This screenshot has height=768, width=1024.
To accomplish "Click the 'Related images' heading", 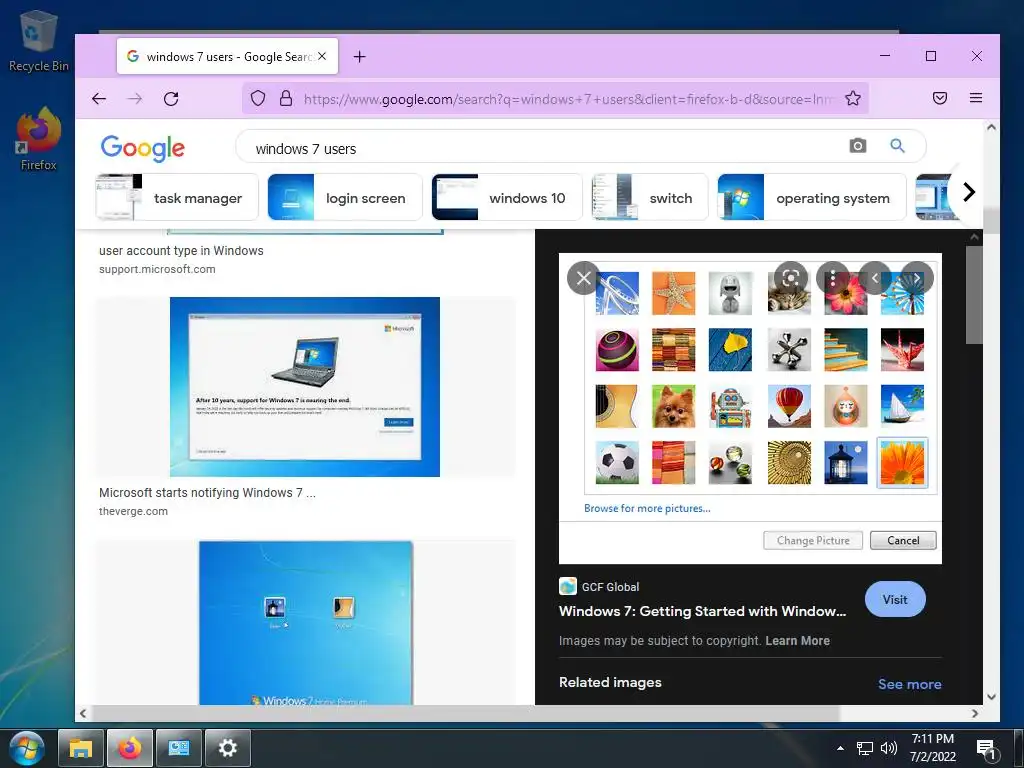I will [x=610, y=682].
